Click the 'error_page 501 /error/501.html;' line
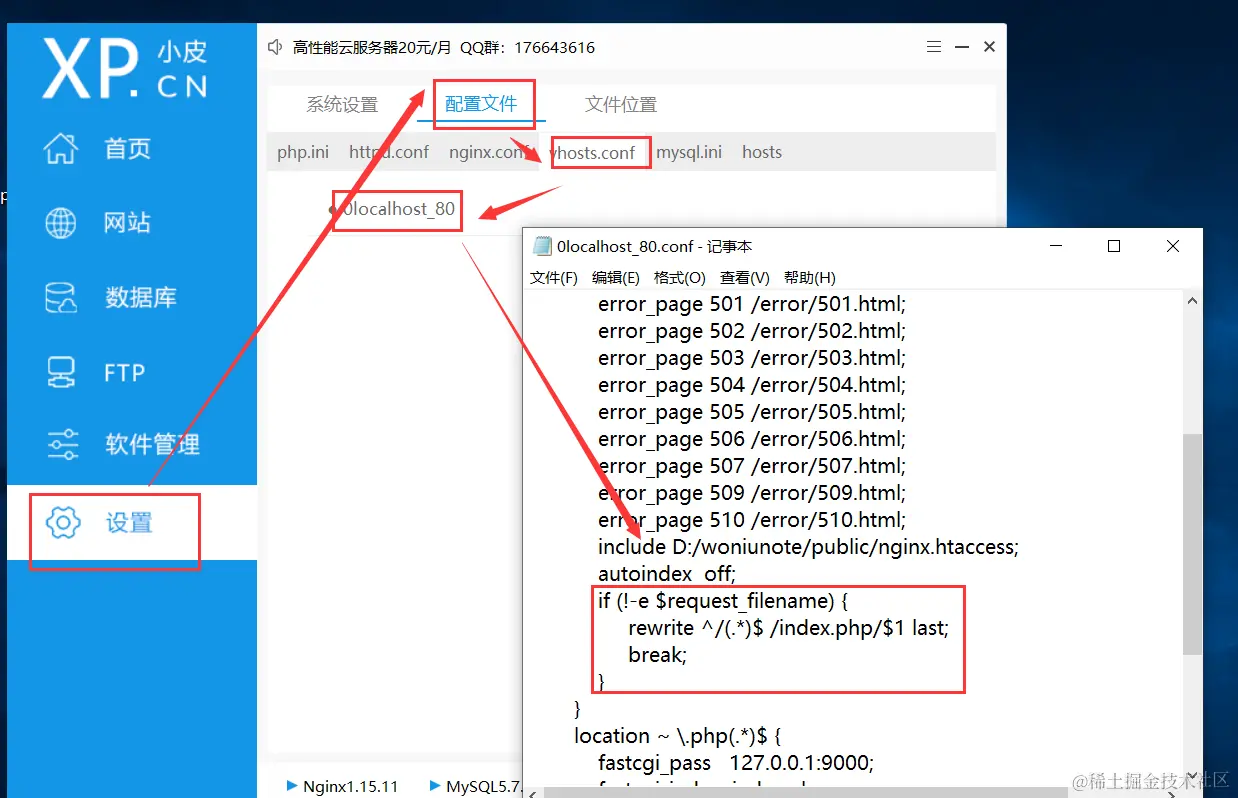 pos(752,304)
